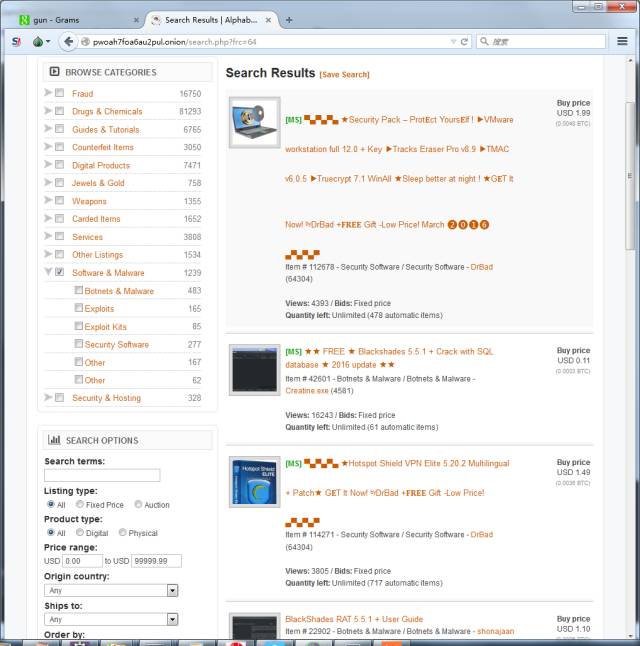Select the Physical product type radio
The height and width of the screenshot is (646, 640).
(122, 532)
